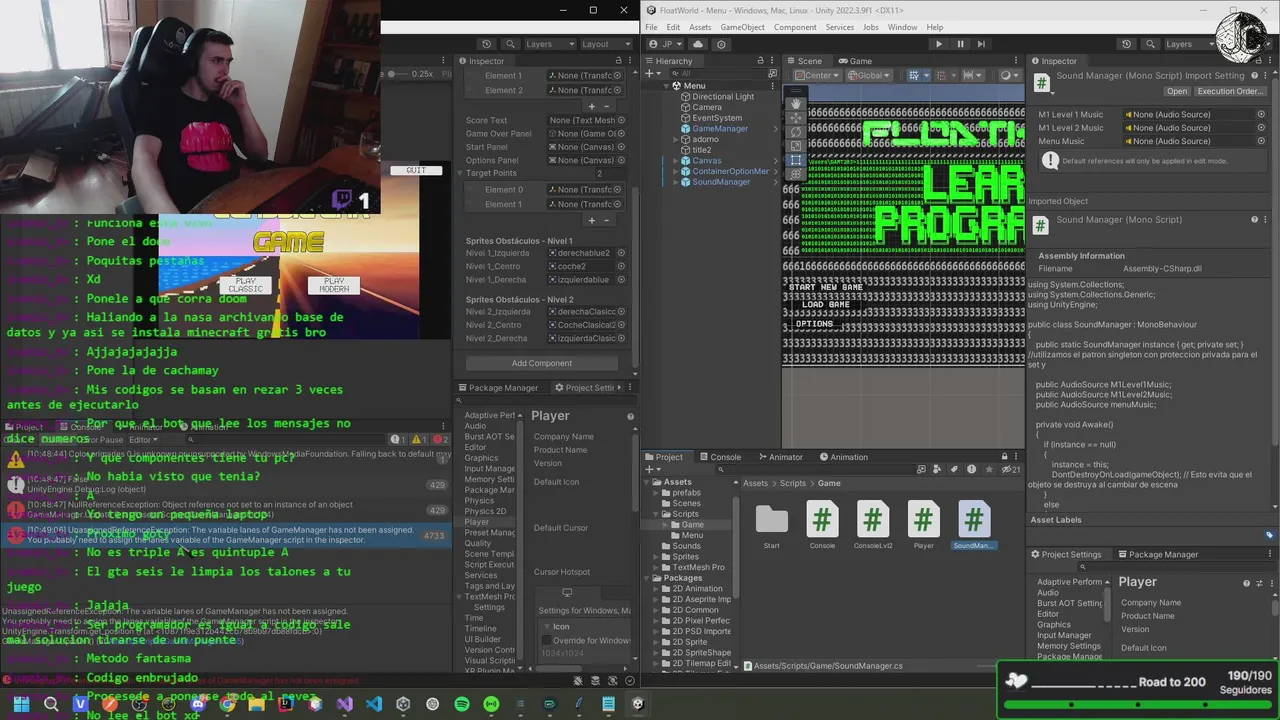The image size is (1280, 720).
Task: Select Menu folder under Scripts
Action: pyautogui.click(x=692, y=536)
